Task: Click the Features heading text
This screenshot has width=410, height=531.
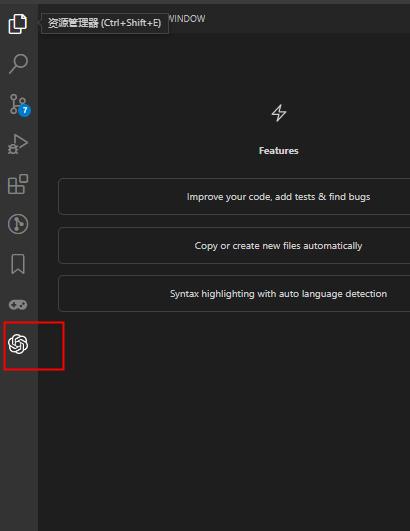Action: [279, 151]
